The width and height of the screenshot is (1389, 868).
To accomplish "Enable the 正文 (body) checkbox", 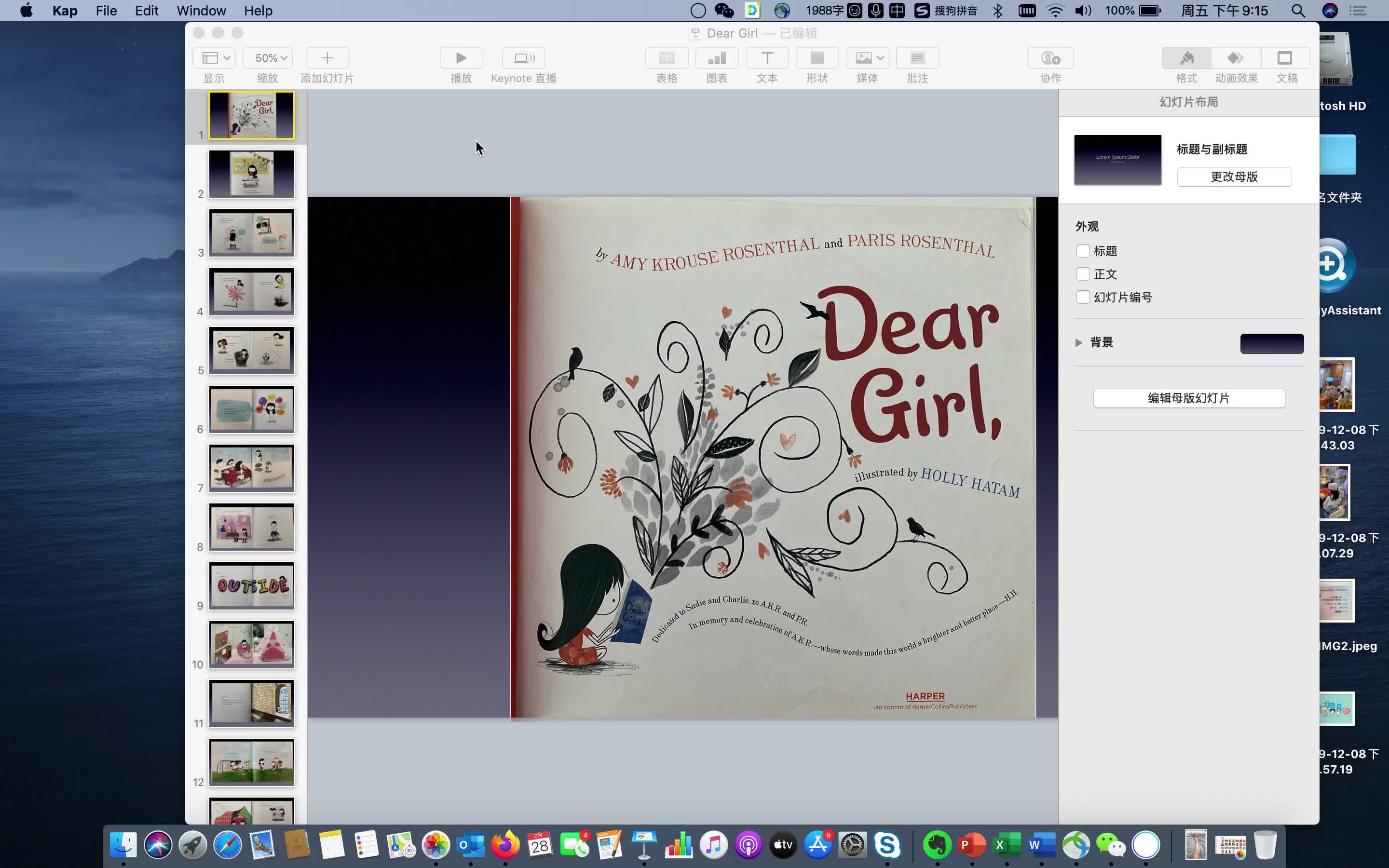I will click(1083, 274).
